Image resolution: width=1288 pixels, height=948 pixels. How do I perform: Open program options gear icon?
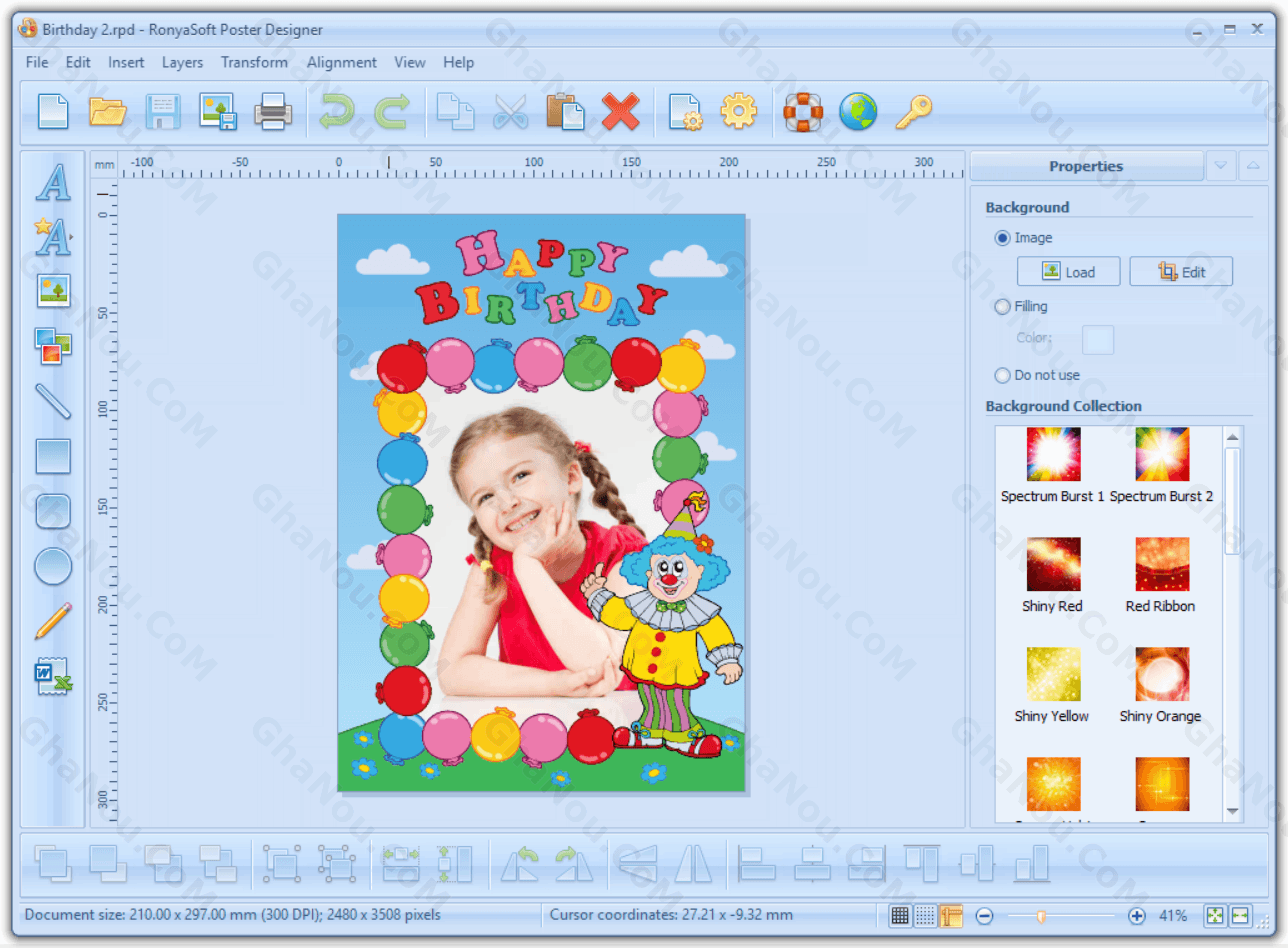point(739,110)
